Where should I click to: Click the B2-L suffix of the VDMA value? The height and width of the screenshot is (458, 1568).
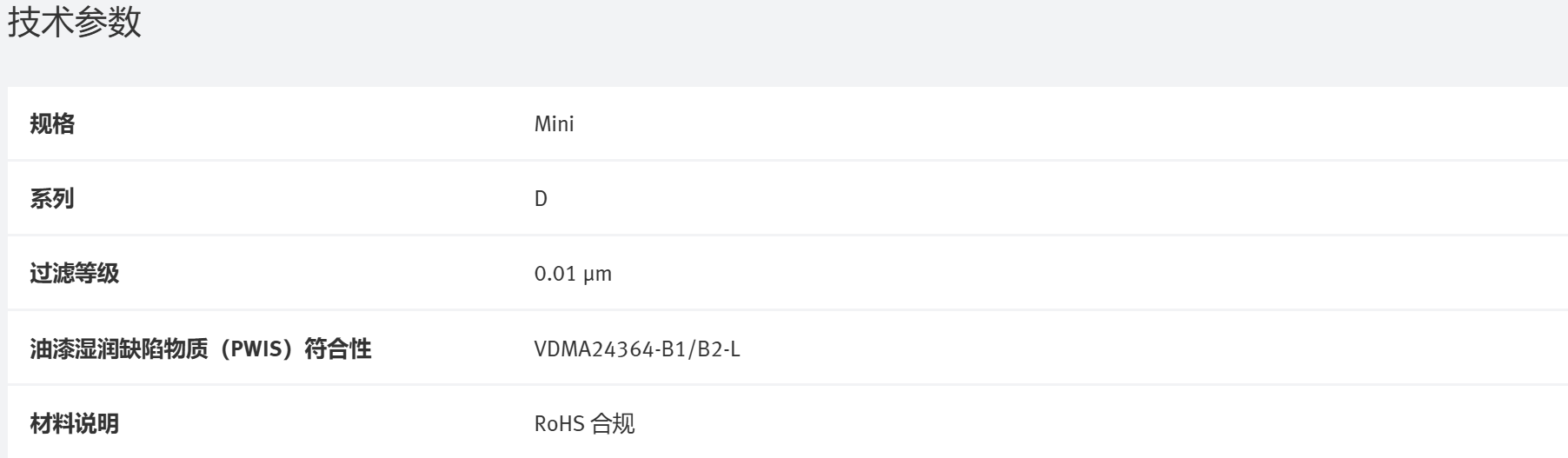721,349
